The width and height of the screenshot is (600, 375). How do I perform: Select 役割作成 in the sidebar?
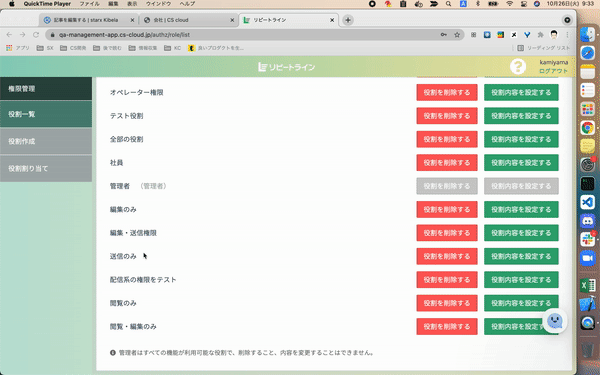click(46, 141)
